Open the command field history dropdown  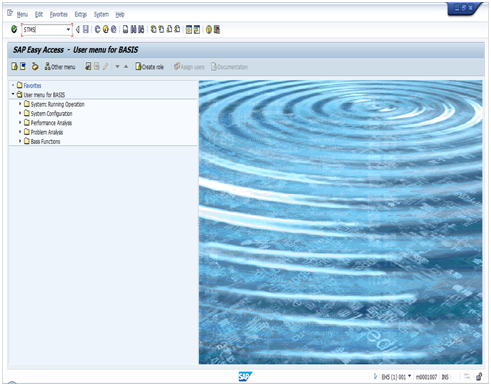pos(68,29)
